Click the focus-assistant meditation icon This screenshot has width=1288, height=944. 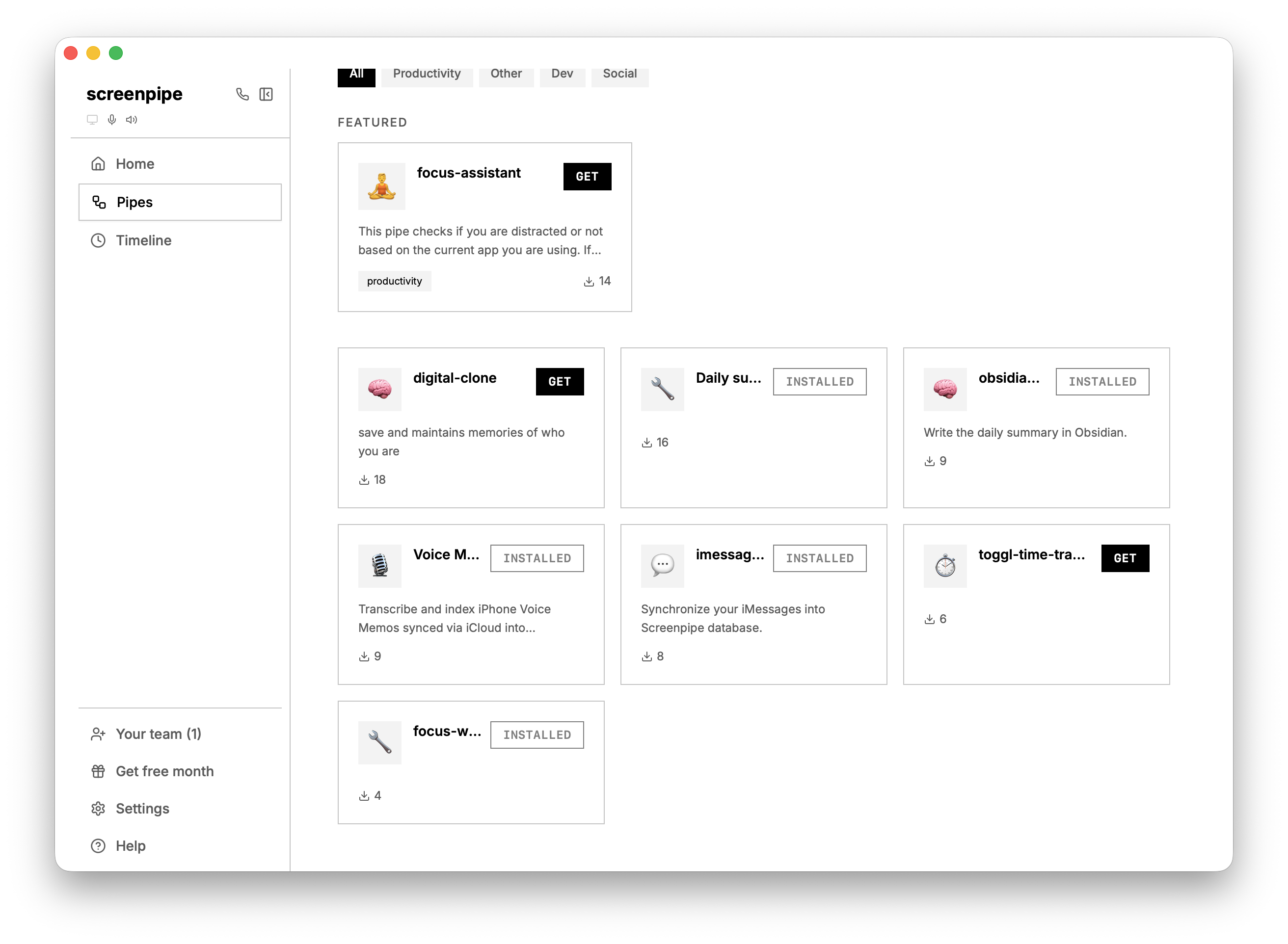(x=381, y=186)
